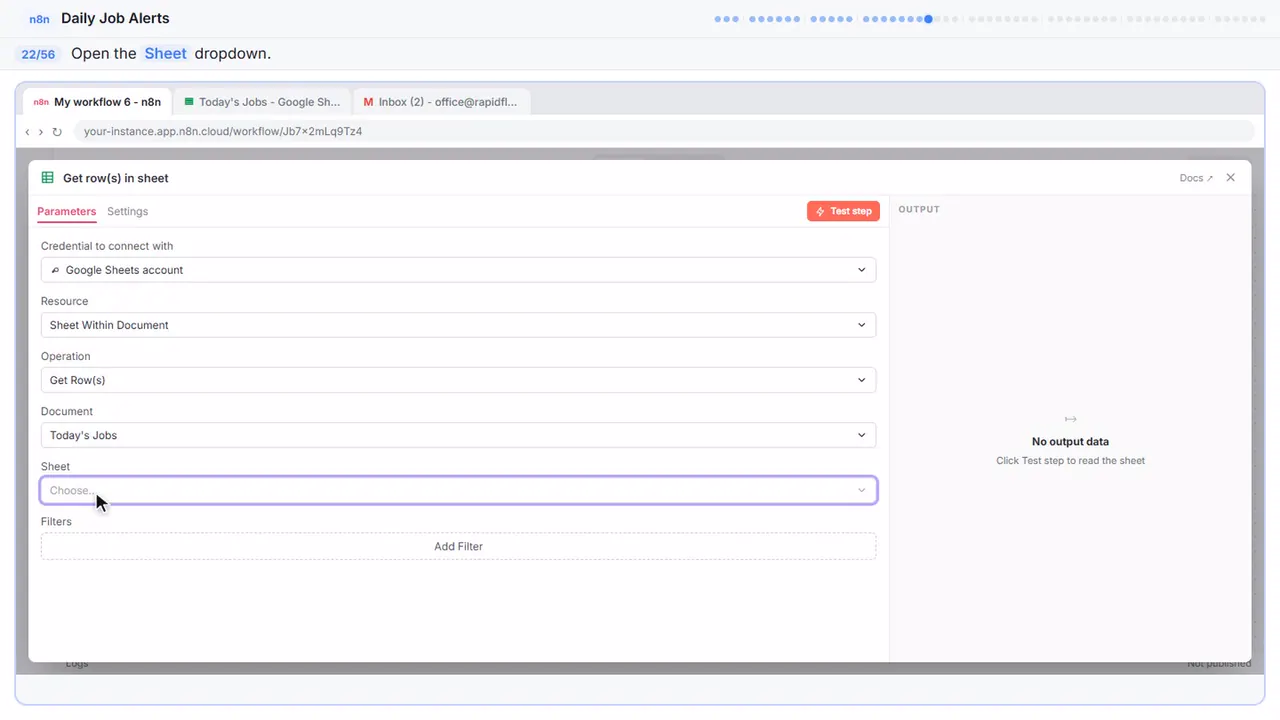
Task: Close the node panel with the X
Action: click(1231, 177)
